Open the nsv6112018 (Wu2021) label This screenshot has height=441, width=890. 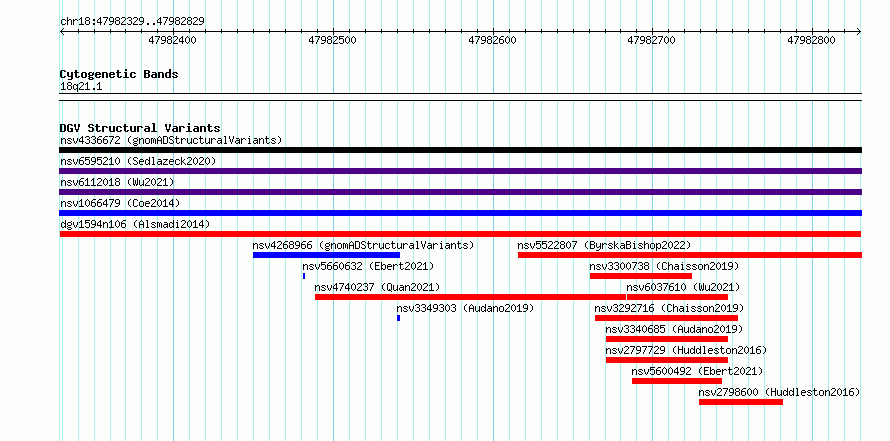[117, 182]
